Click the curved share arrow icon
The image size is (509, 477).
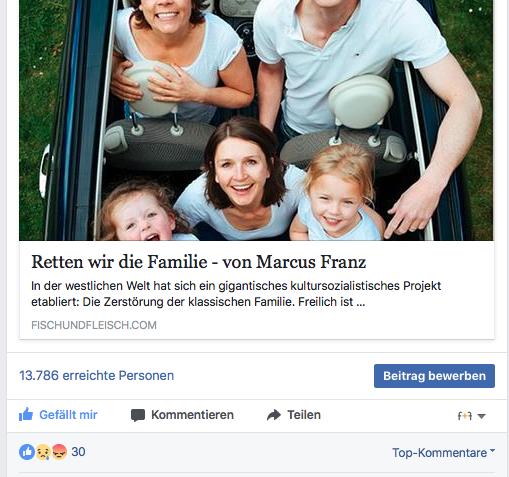(x=274, y=415)
